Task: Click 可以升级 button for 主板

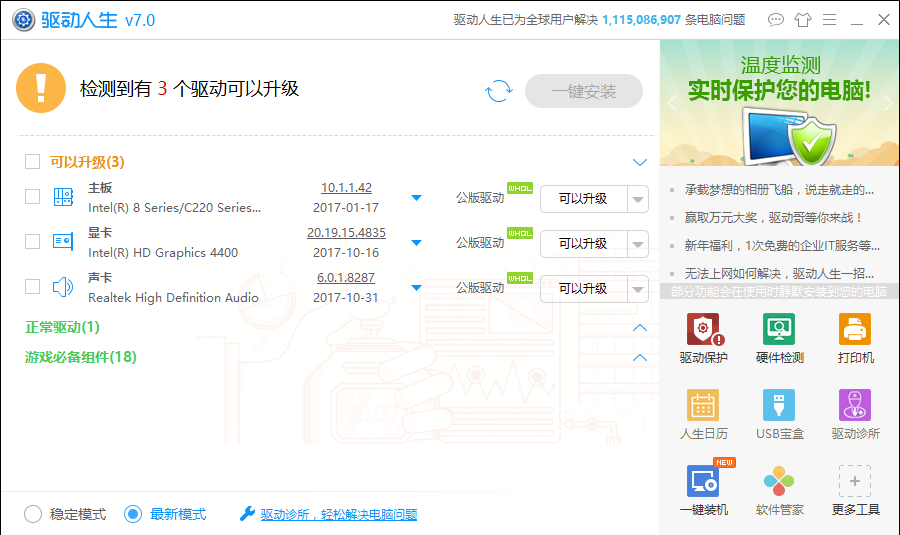Action: pyautogui.click(x=583, y=199)
